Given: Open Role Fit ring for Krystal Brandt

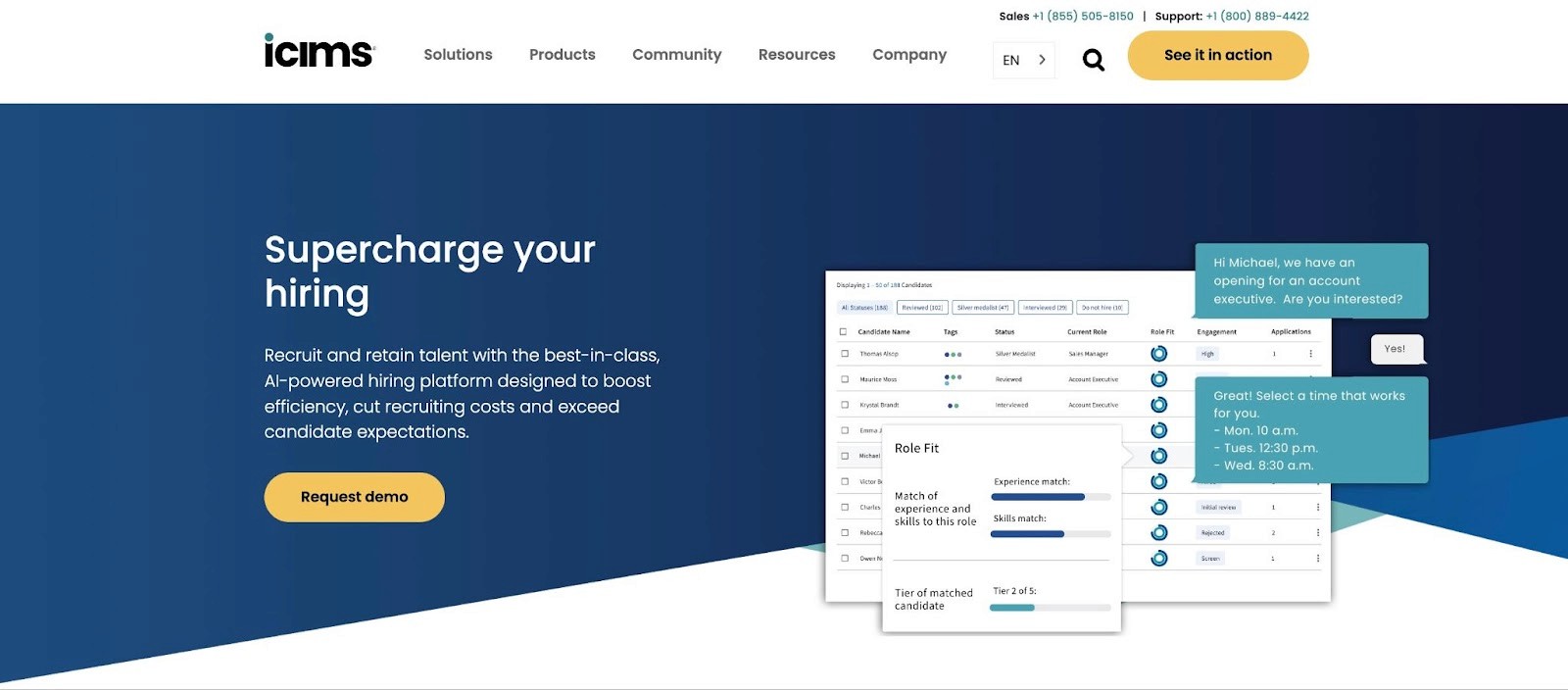Looking at the screenshot, I should [1159, 405].
